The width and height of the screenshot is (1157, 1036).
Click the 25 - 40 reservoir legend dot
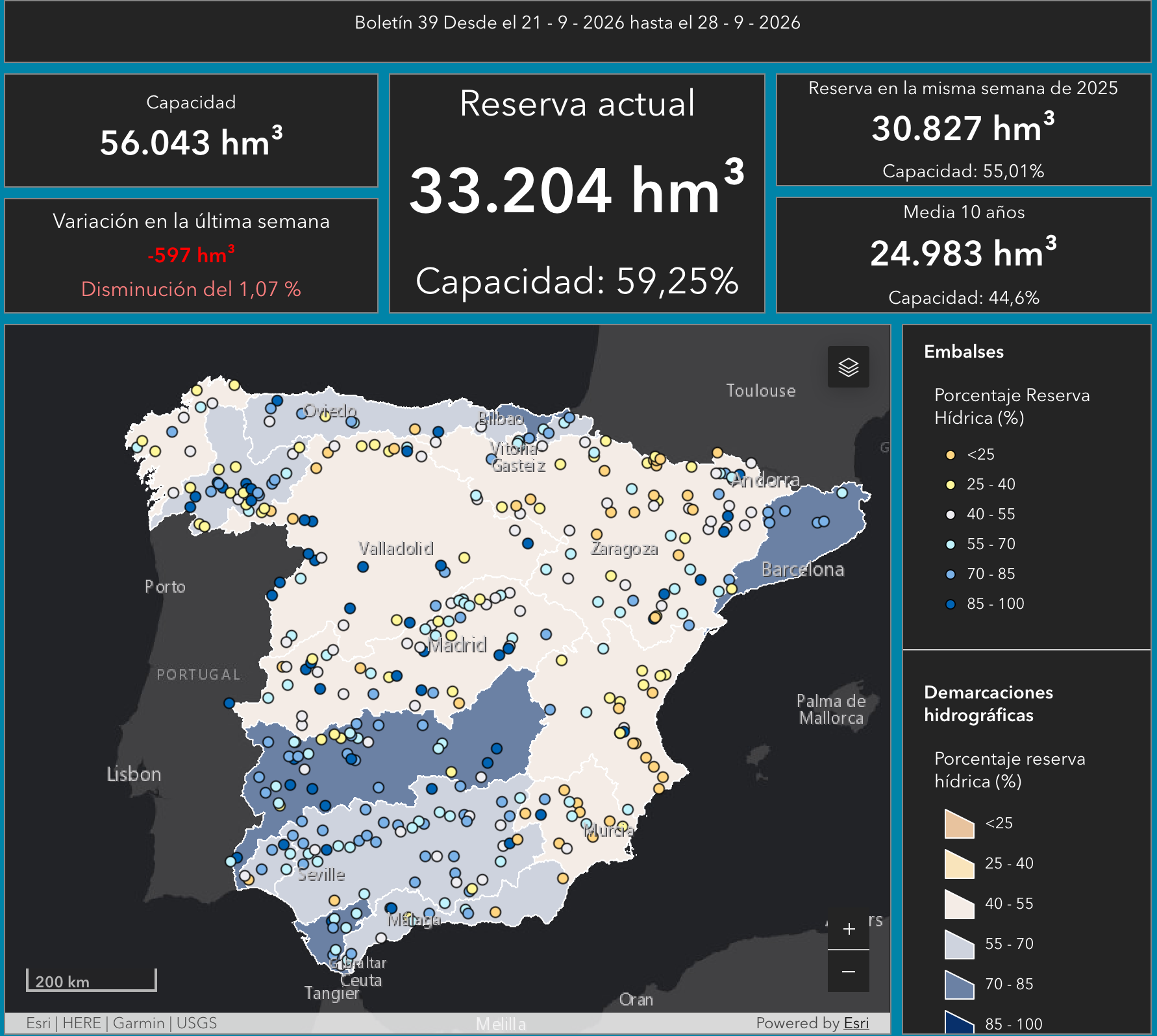[x=951, y=485]
